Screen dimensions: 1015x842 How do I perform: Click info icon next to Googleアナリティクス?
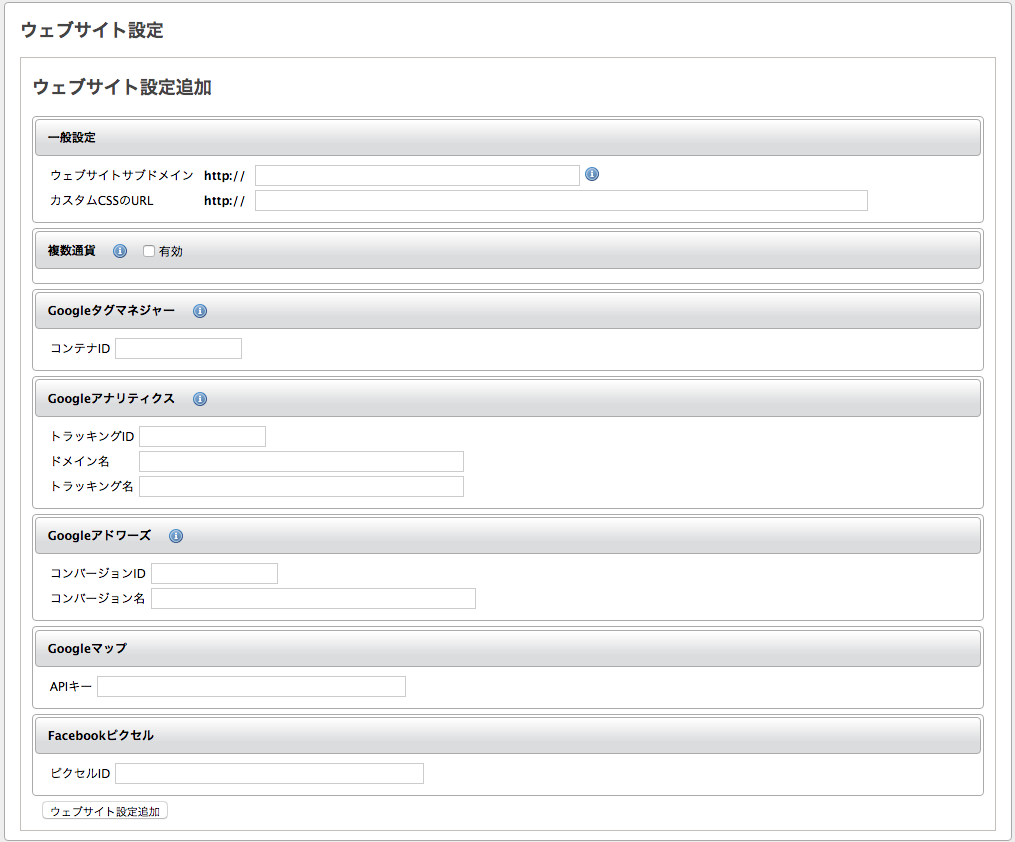(200, 399)
